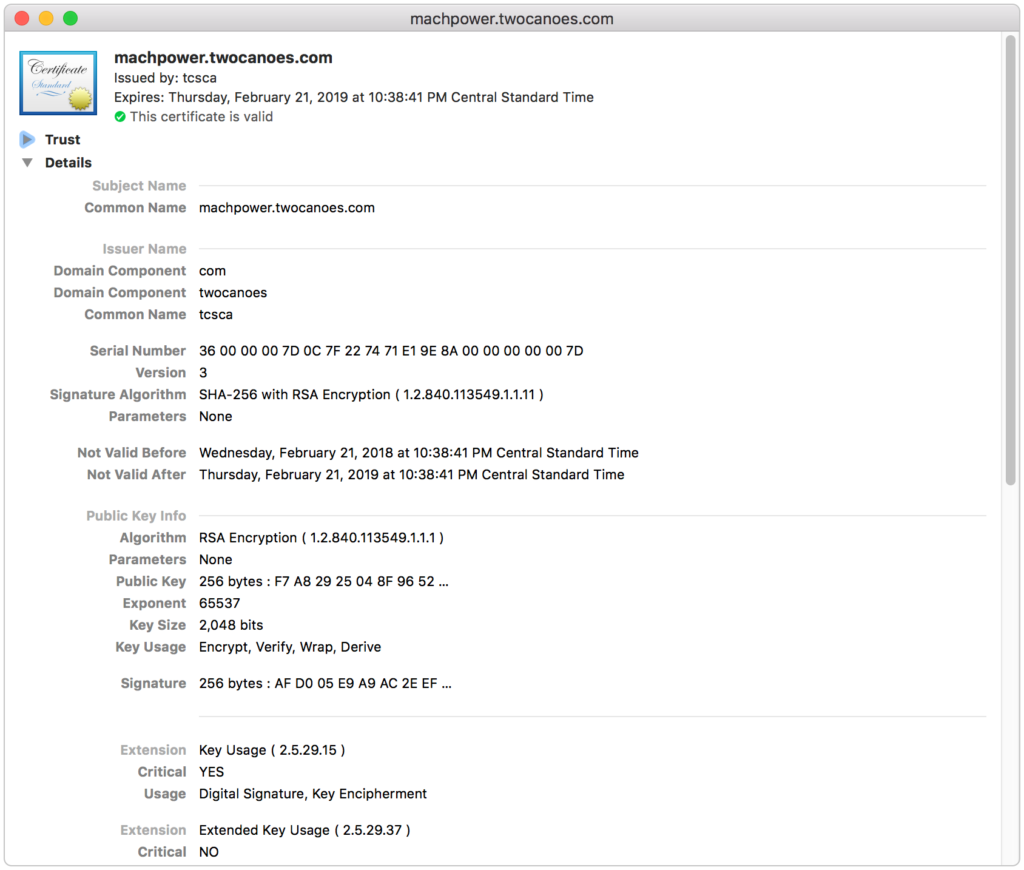The image size is (1024, 870).
Task: Select Issuer Common Name value 'tcsca'
Action: tap(216, 315)
